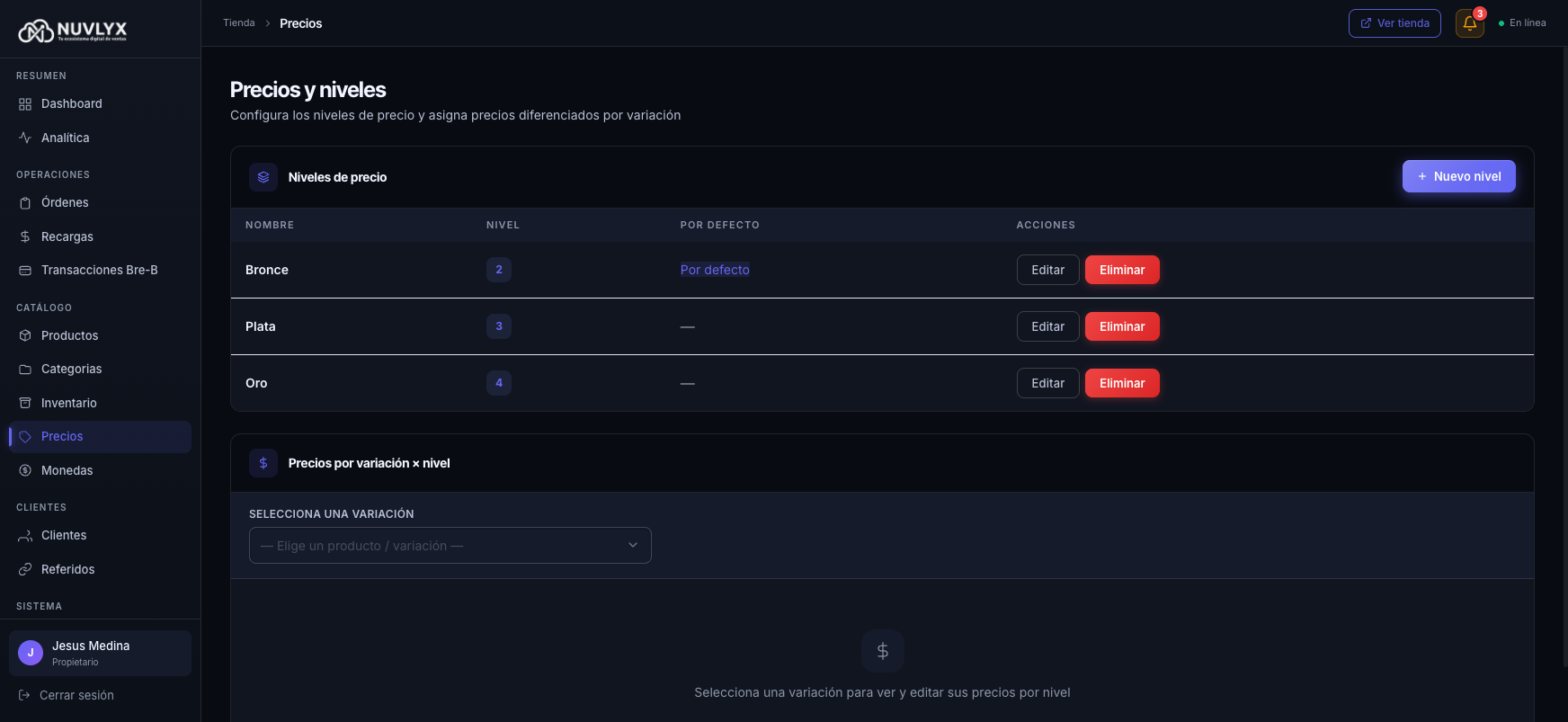Click the Dashboard grid icon in sidebar
This screenshot has width=1568, height=722.
(25, 104)
